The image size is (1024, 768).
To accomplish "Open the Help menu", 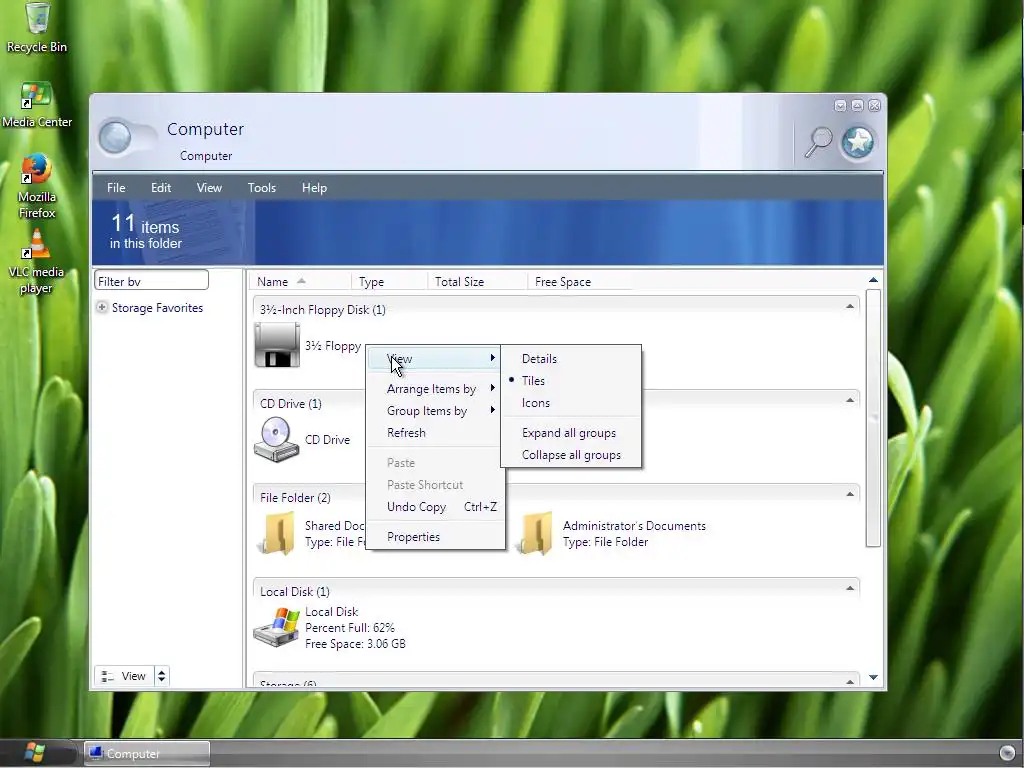I will [x=314, y=188].
